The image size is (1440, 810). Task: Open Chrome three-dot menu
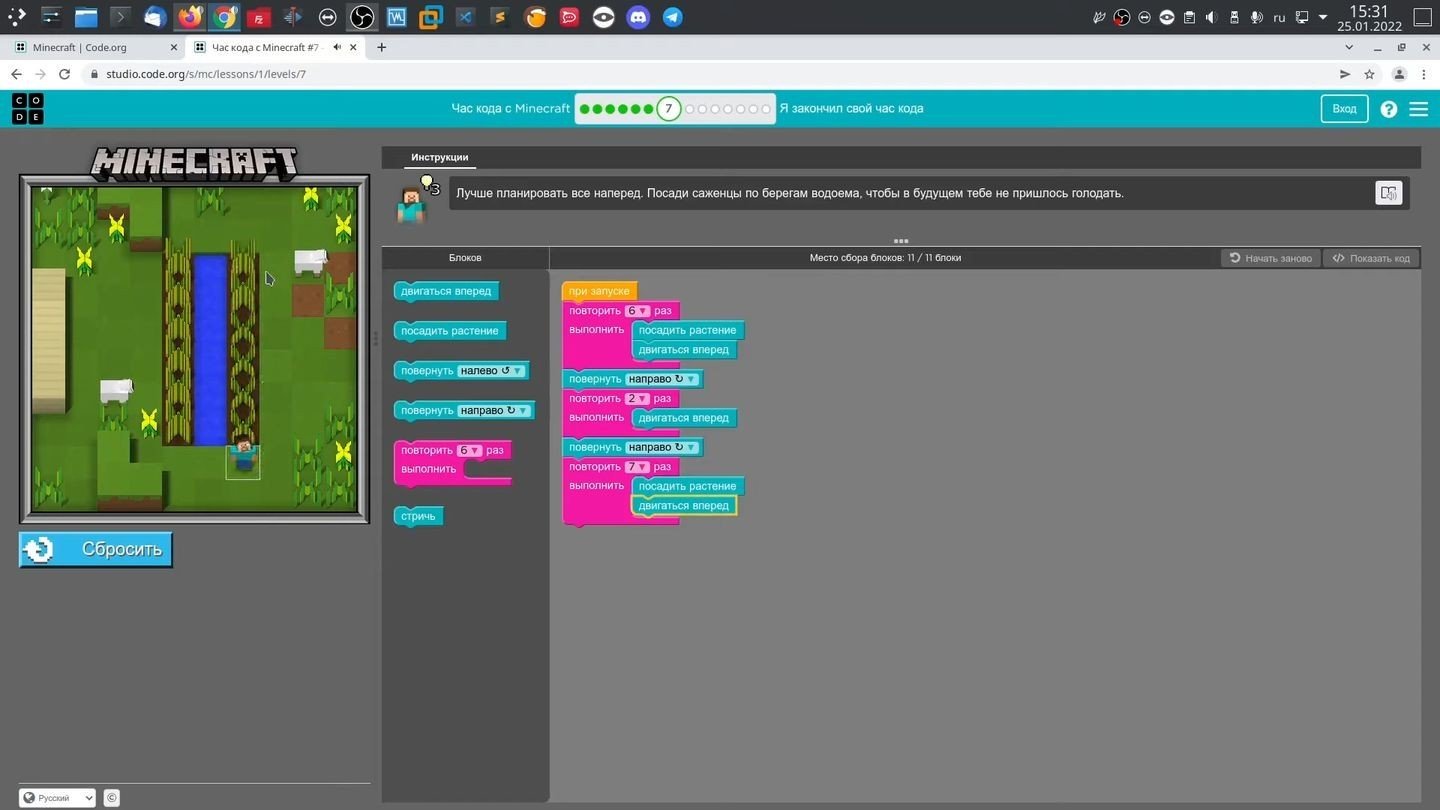1424,74
